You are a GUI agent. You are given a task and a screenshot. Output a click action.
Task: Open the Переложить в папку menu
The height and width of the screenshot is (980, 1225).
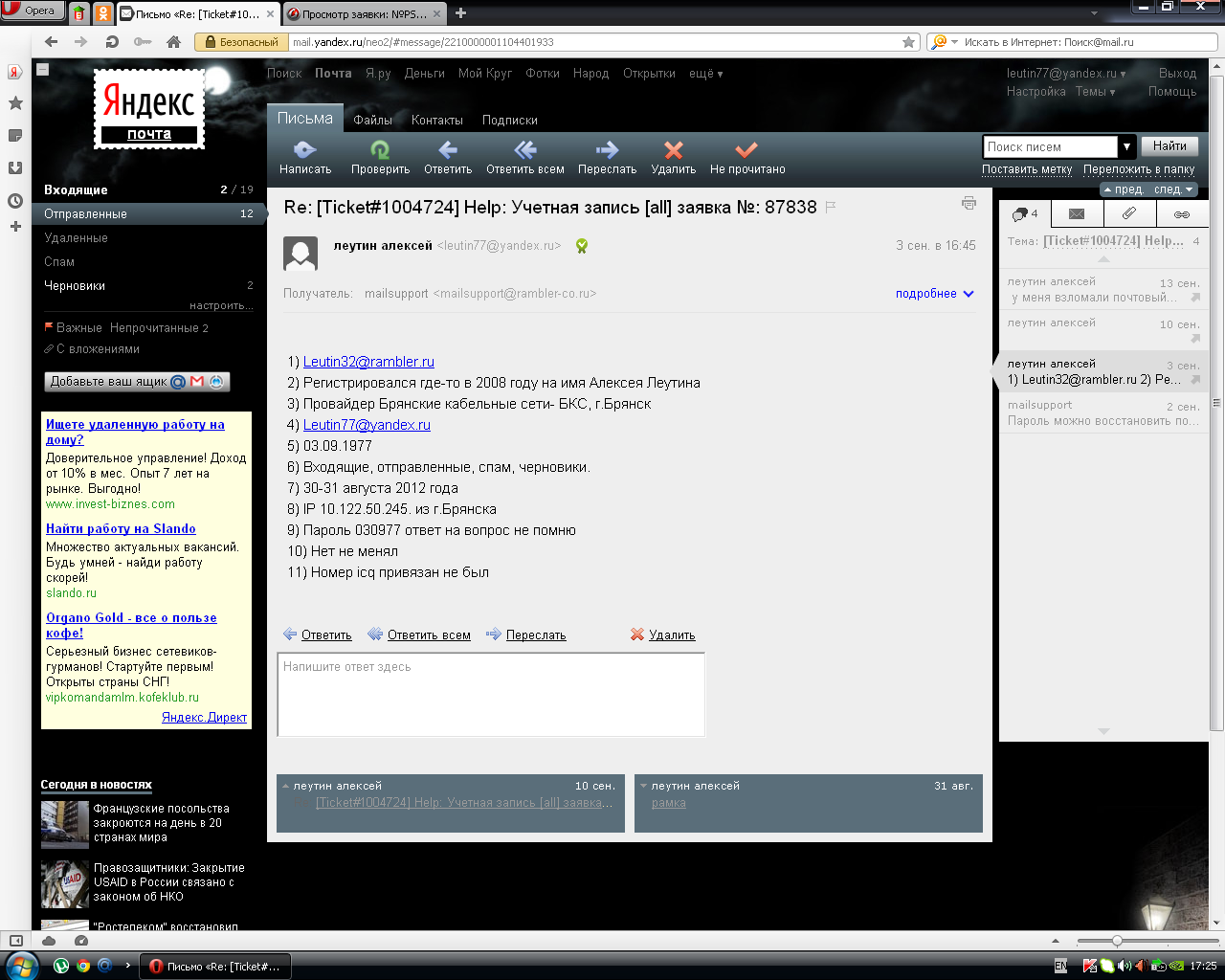1139,169
